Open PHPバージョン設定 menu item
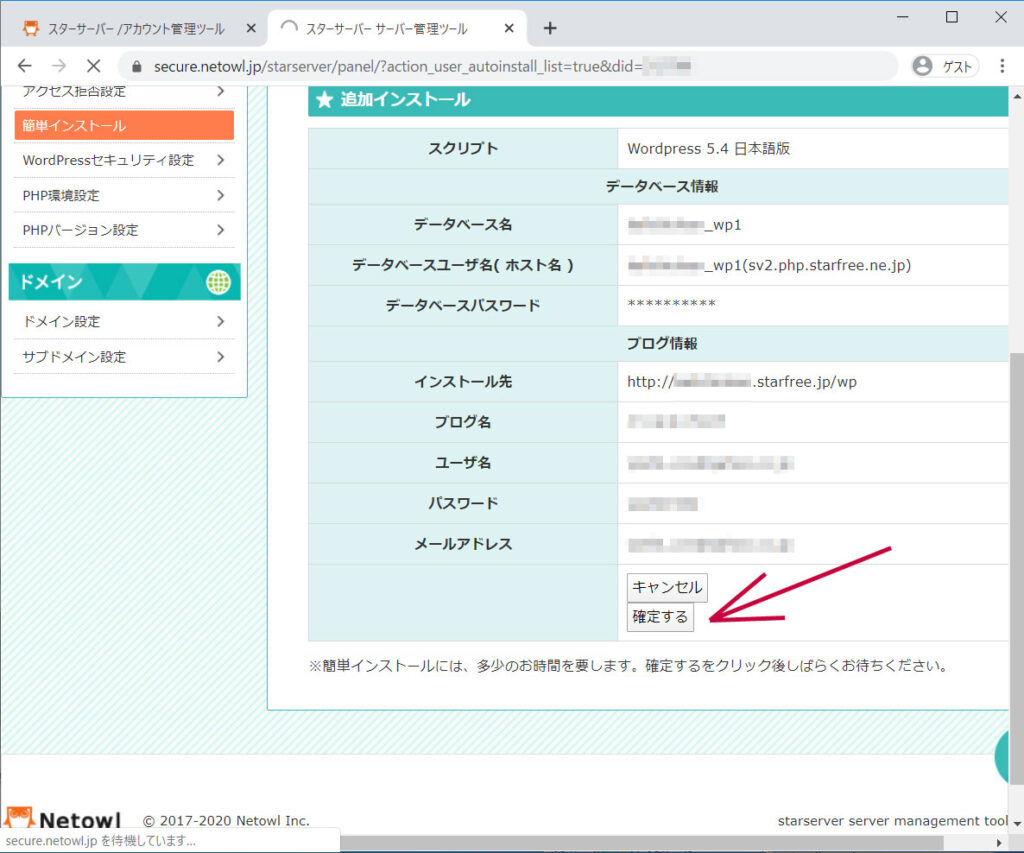 pos(124,230)
